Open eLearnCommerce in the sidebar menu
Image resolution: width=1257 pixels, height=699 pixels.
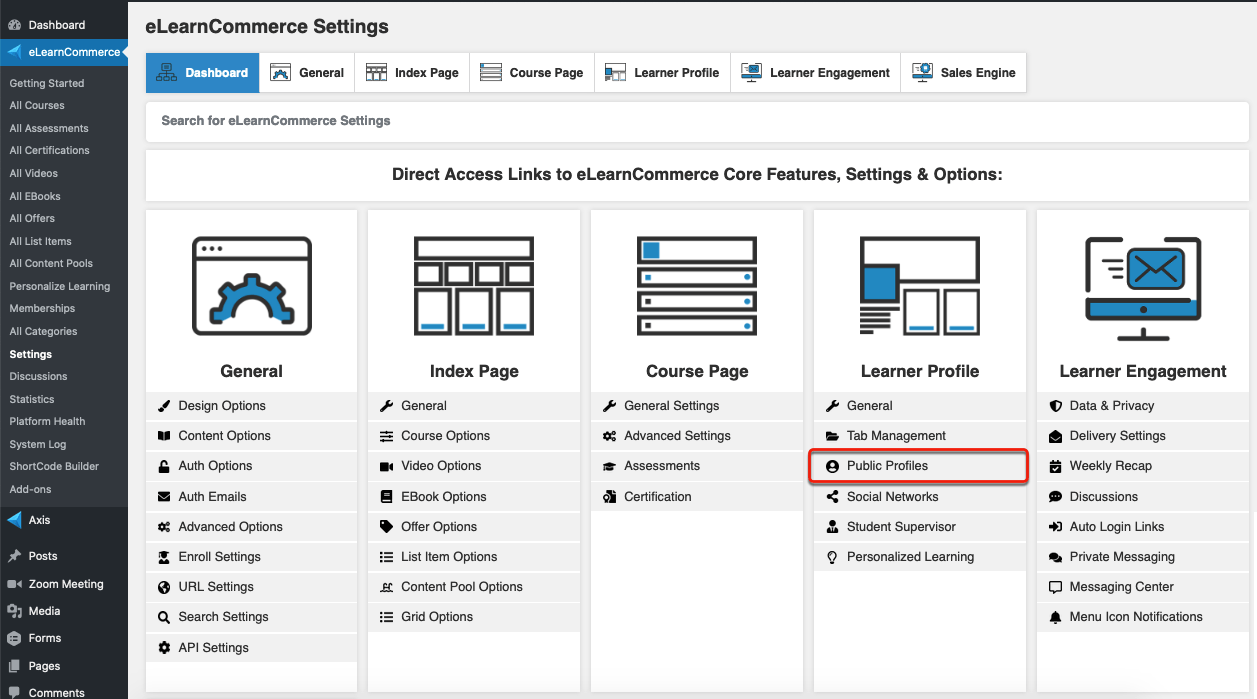pos(64,52)
